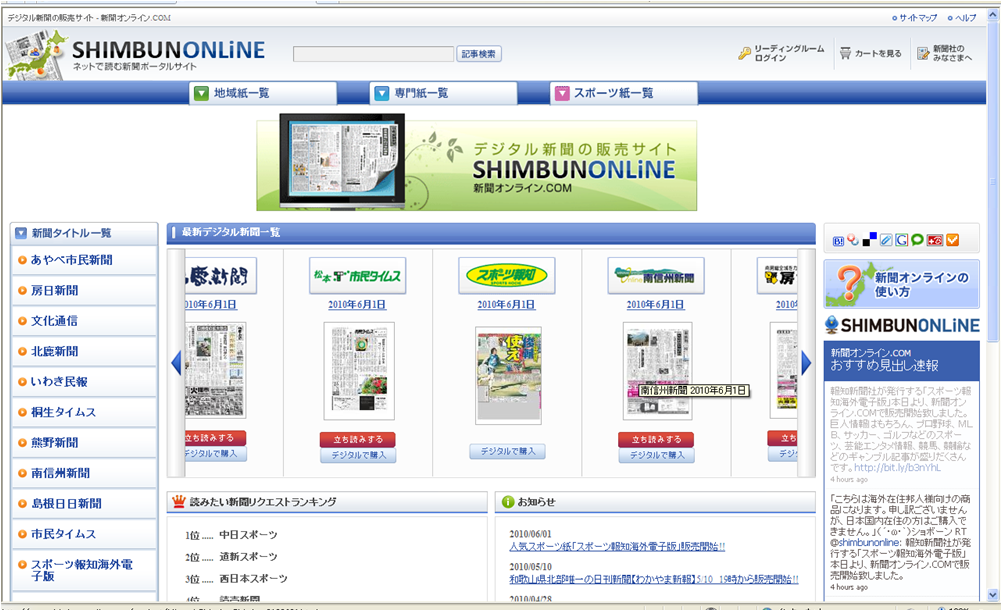The width and height of the screenshot is (1002, 611).
Task: Select いわき民報 in the title list
Action: click(x=84, y=382)
